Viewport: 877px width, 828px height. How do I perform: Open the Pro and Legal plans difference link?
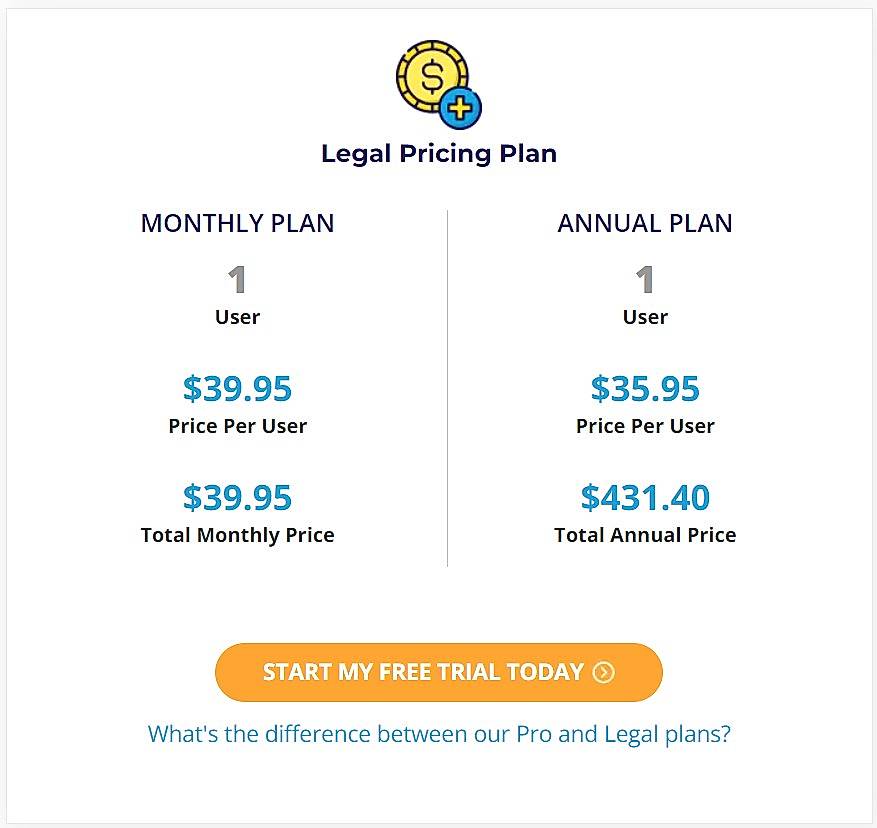click(x=438, y=733)
